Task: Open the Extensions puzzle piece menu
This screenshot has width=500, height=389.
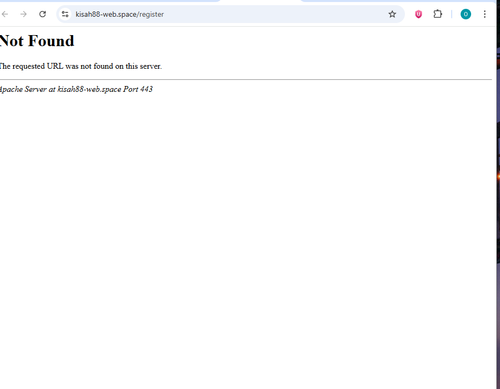Action: click(438, 14)
